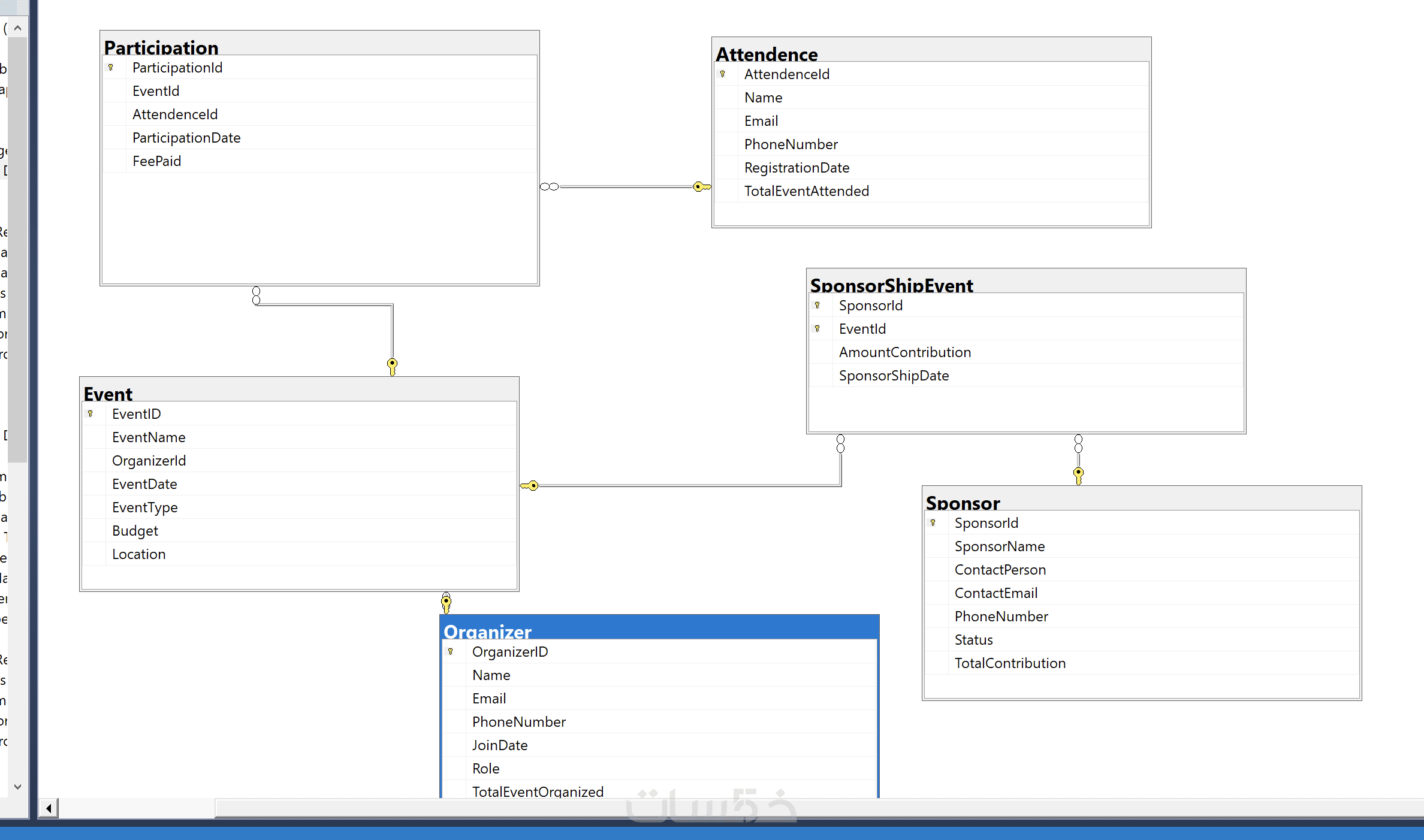This screenshot has width=1424, height=840.
Task: Click key endpoint of relationship right of Event table
Action: tap(531, 486)
